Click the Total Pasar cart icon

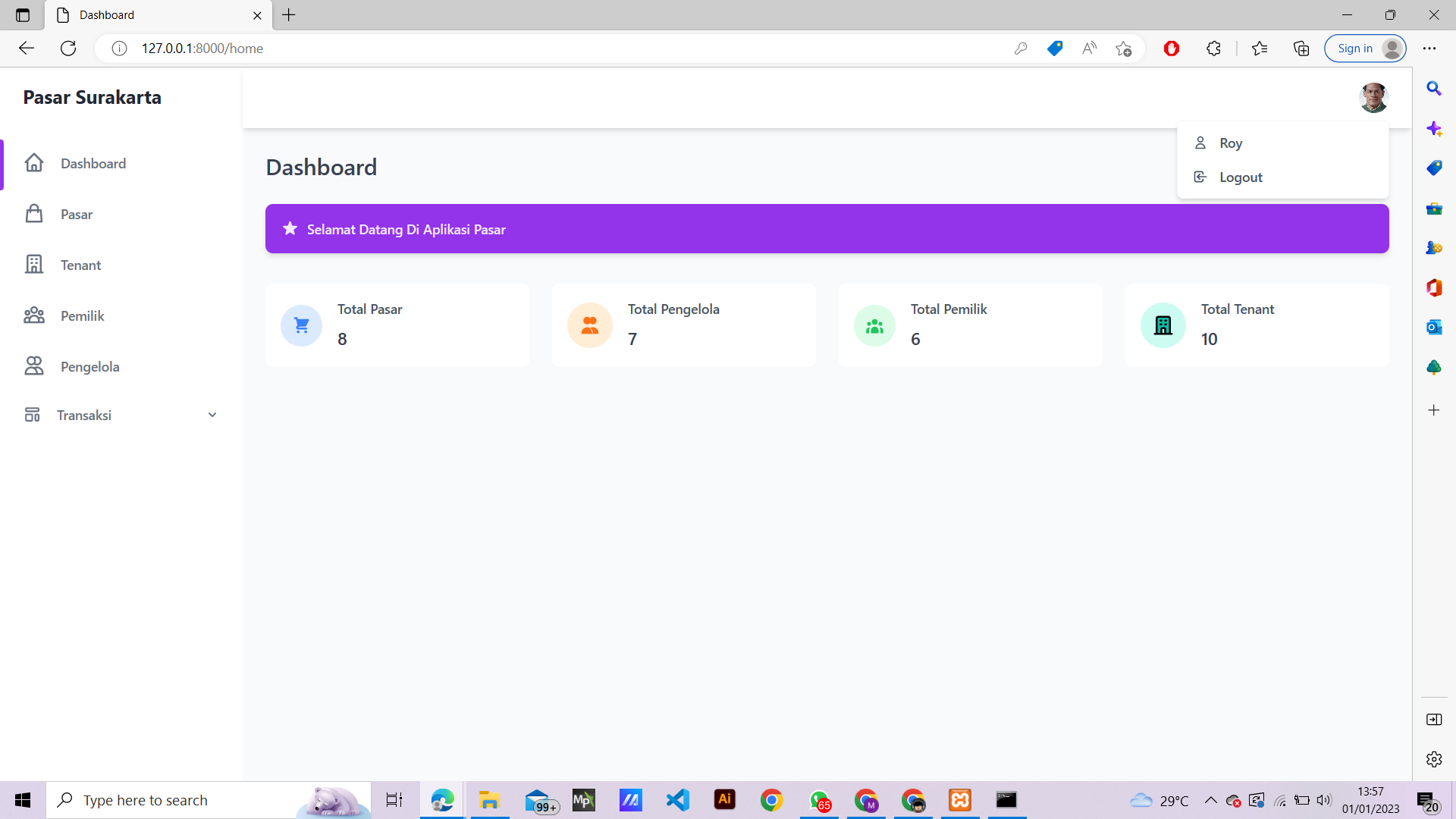(301, 325)
